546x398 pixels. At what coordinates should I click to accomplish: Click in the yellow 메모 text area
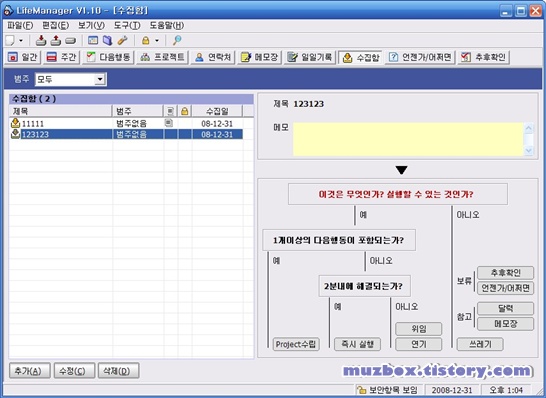click(408, 139)
